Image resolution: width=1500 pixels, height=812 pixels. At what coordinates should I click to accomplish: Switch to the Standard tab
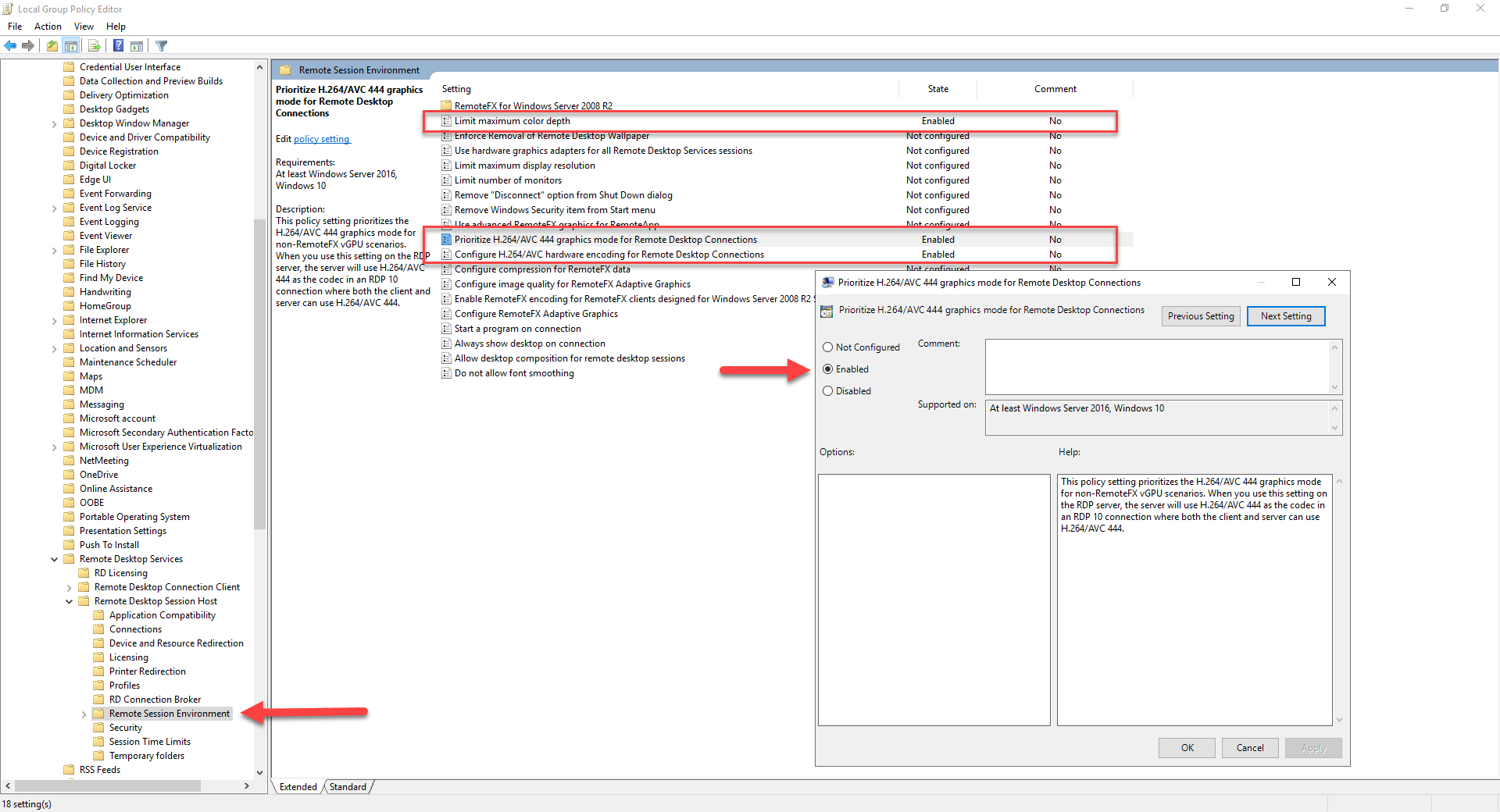tap(348, 787)
